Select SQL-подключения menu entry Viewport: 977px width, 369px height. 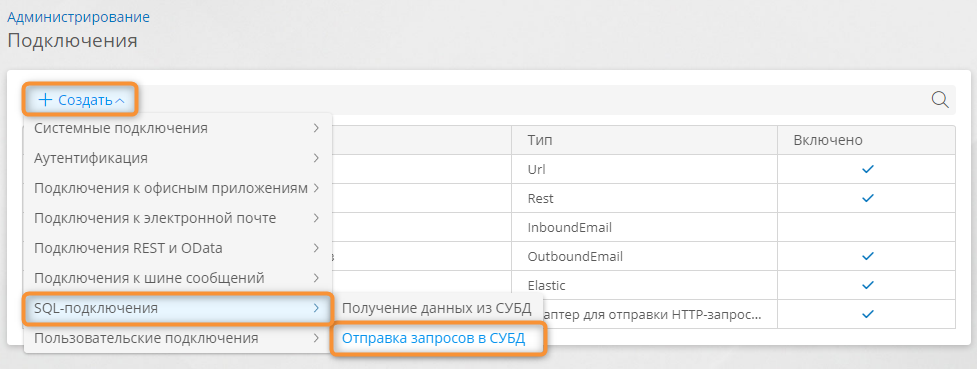coord(178,308)
